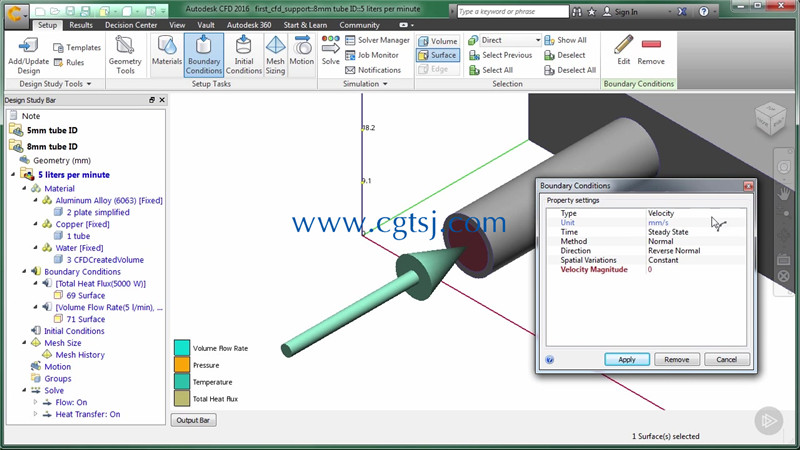Open the Rules tool
This screenshot has height=450, width=800.
69,62
